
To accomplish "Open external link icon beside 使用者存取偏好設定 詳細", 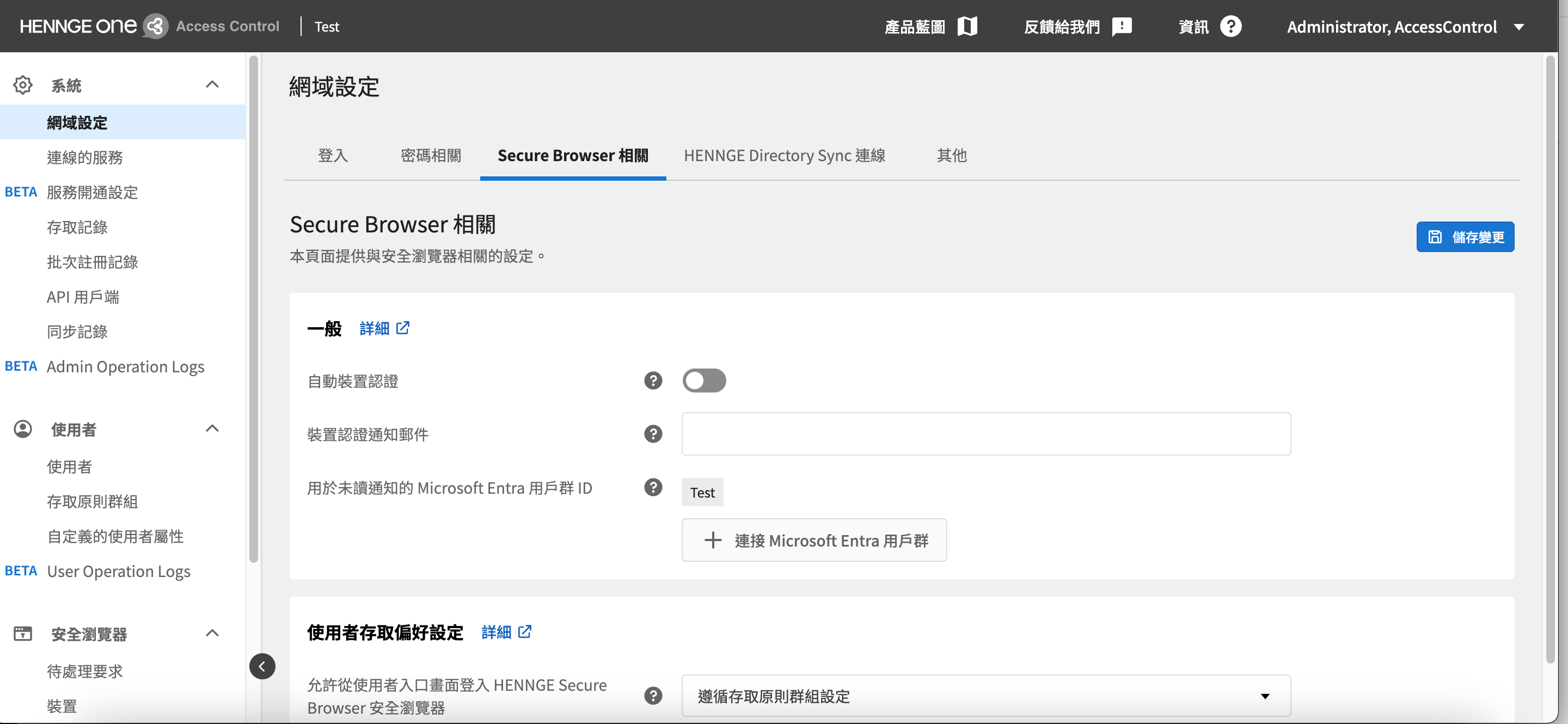I will coord(524,631).
